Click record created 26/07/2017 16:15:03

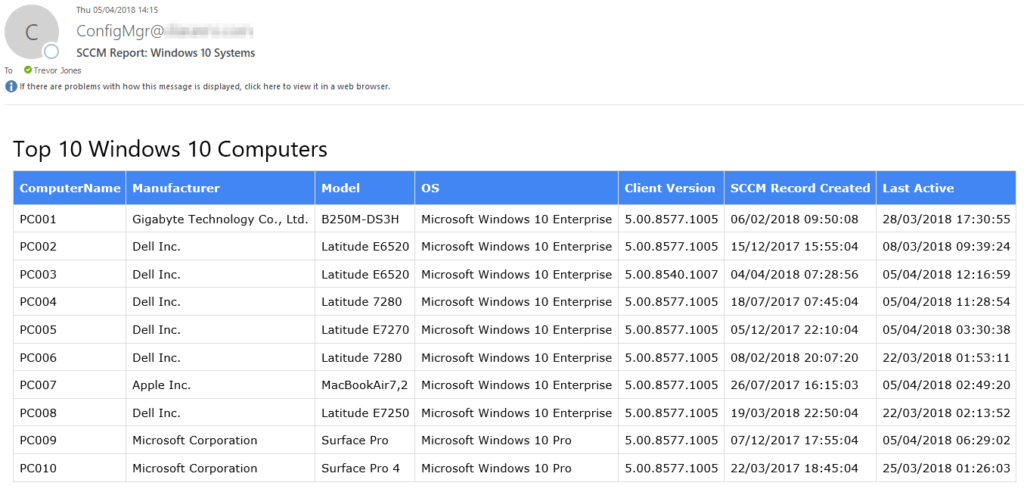[800, 385]
